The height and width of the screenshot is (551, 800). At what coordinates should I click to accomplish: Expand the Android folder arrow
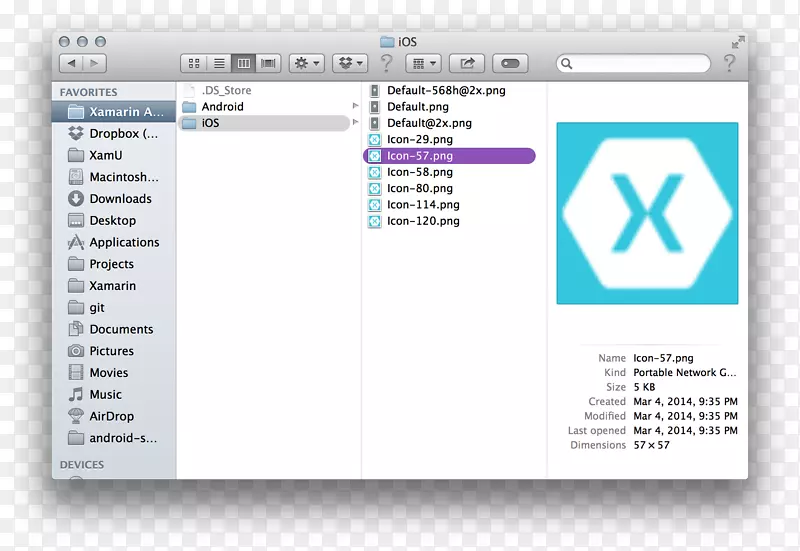pyautogui.click(x=356, y=106)
